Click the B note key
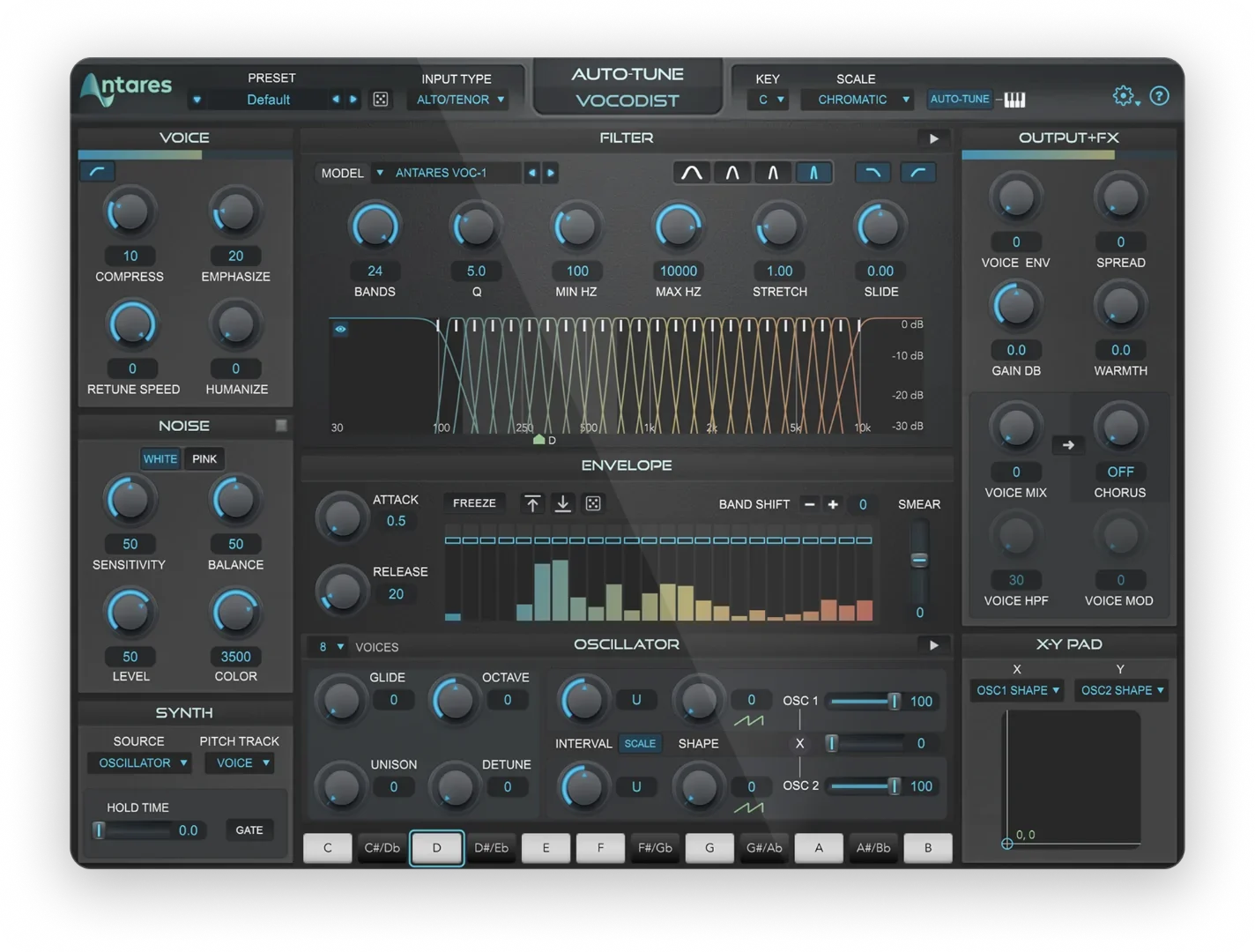This screenshot has height=952, width=1255. click(928, 848)
